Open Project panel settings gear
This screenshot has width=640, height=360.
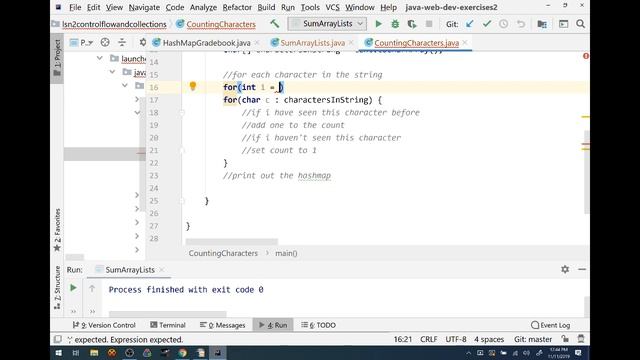point(142,42)
